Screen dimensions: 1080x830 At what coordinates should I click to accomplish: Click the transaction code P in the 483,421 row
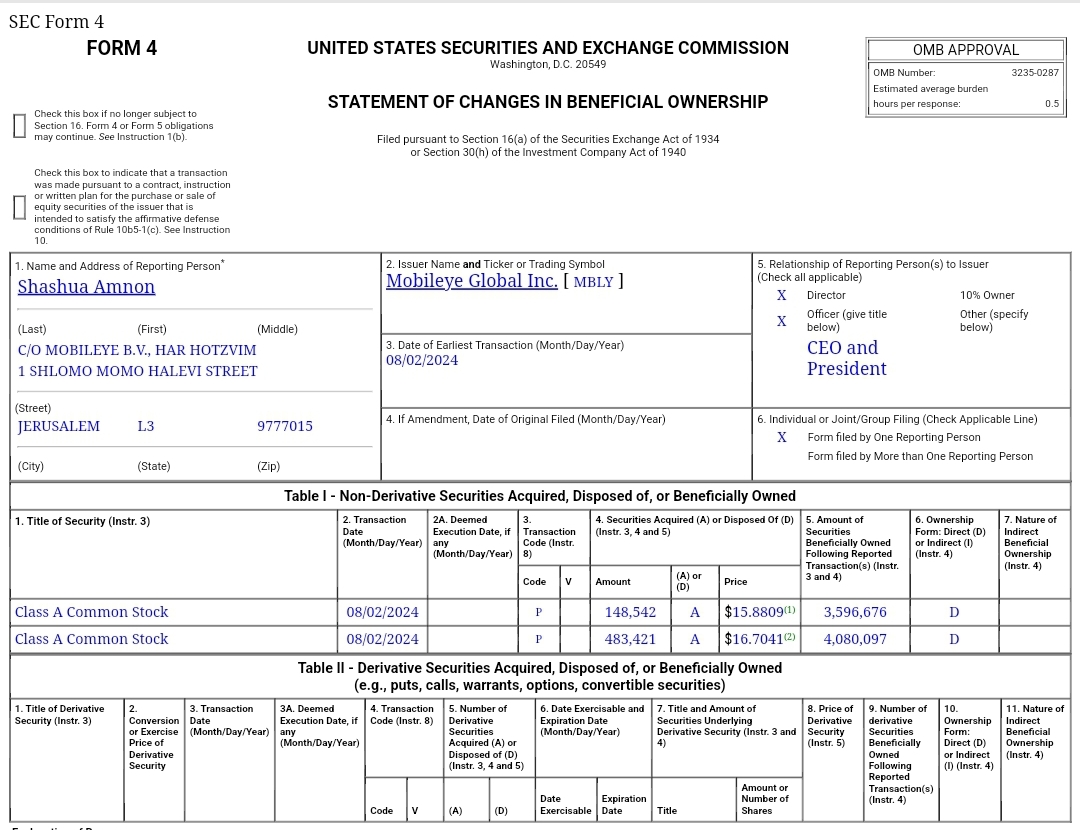[539, 639]
